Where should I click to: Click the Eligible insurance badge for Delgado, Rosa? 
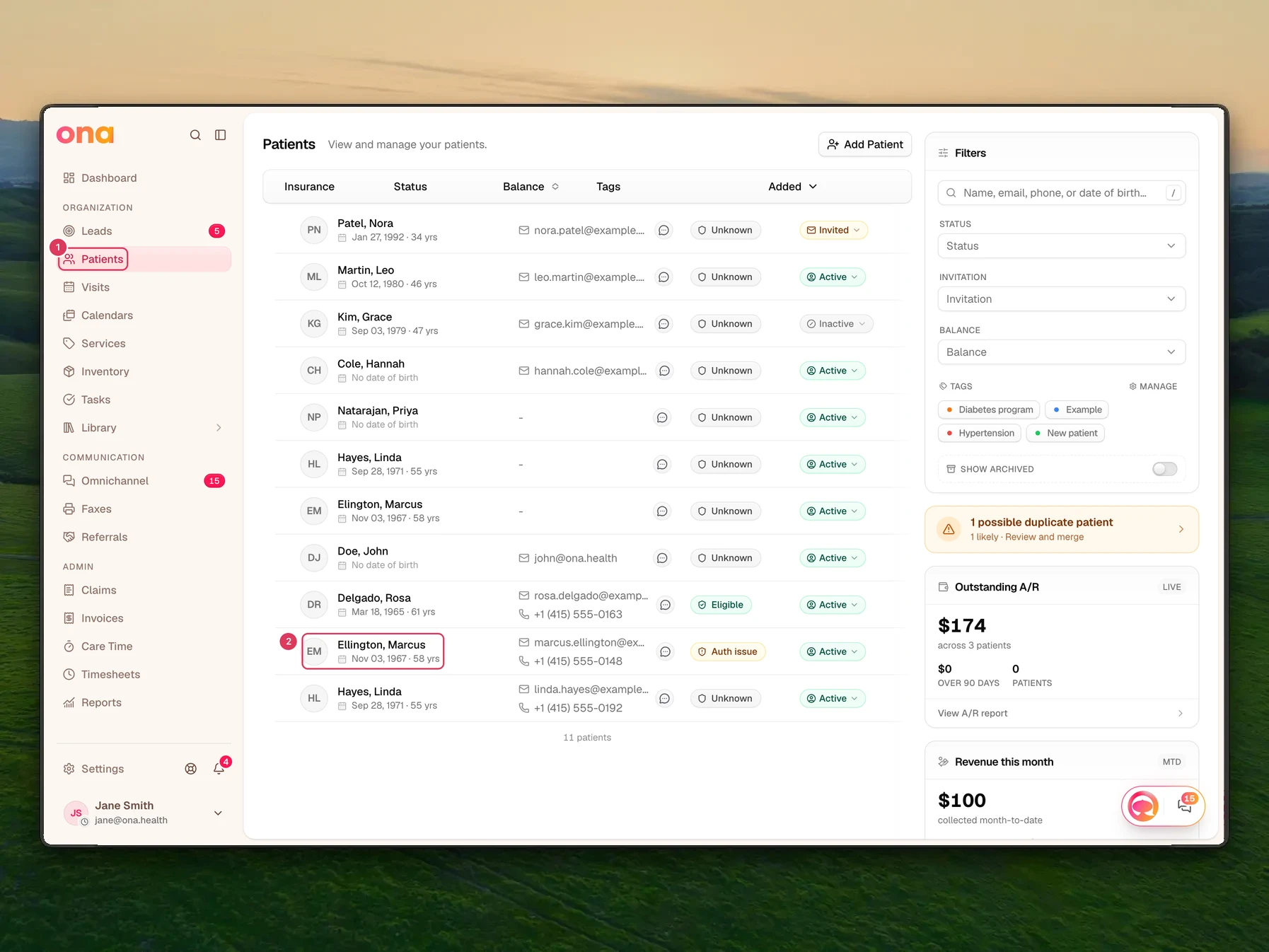point(721,605)
